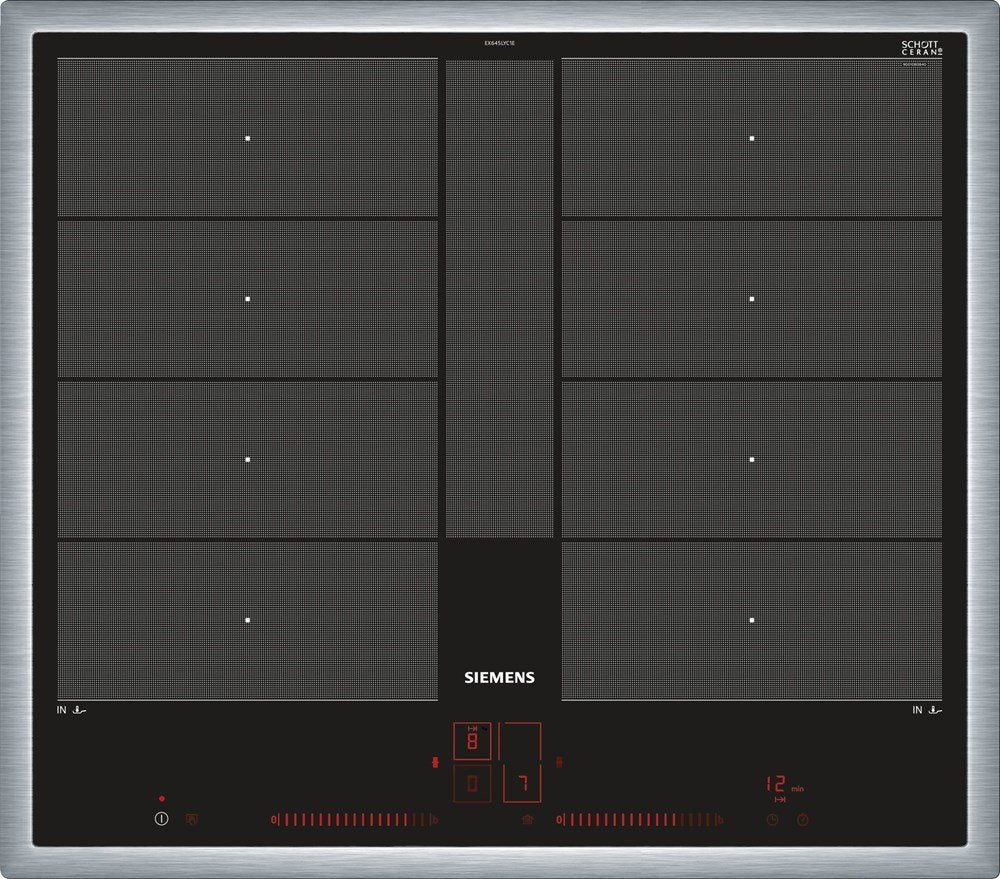
Task: Select the zone display showing 8
Action: coord(472,742)
